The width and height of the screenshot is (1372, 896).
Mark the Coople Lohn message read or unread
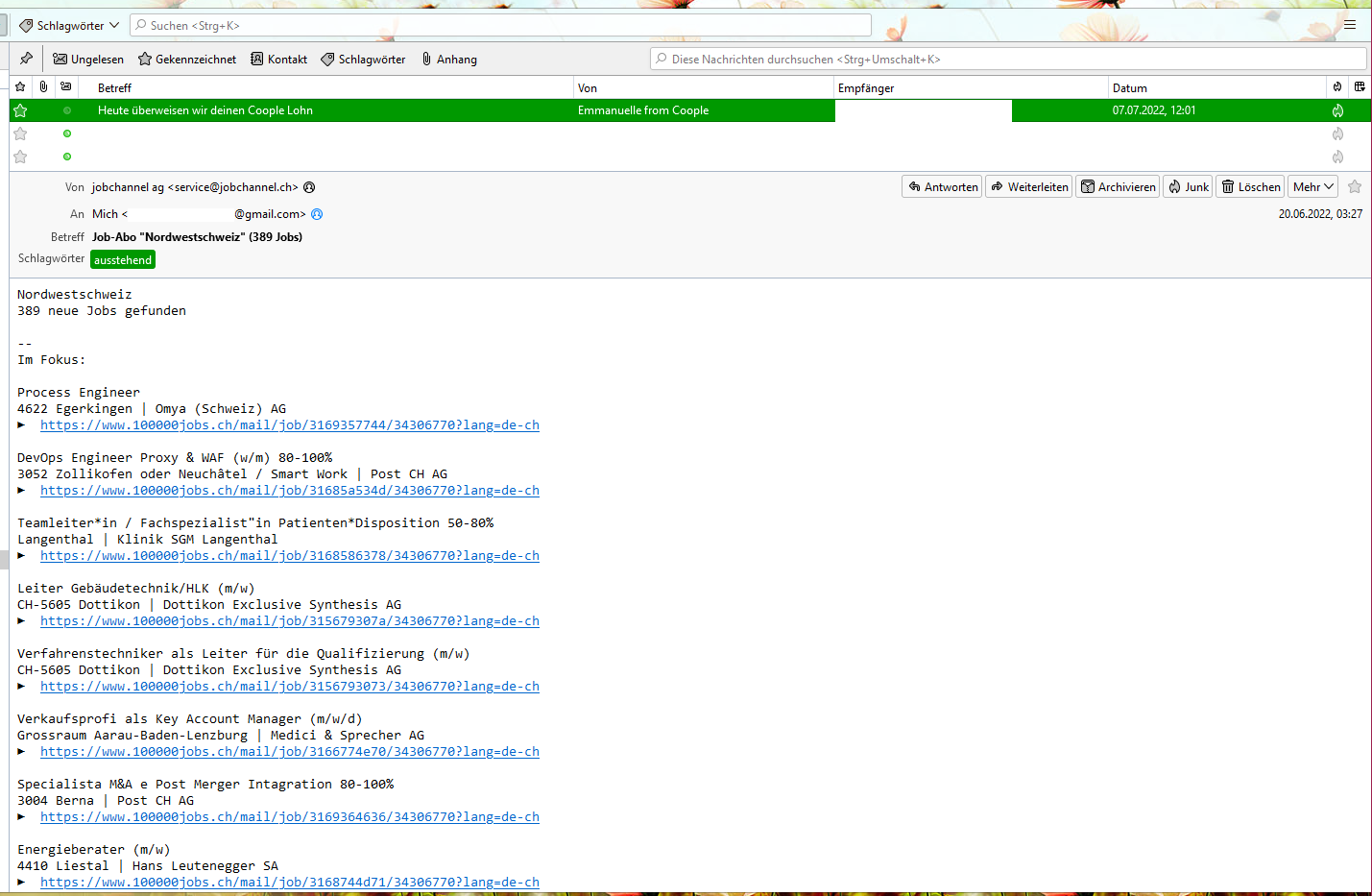coord(67,110)
